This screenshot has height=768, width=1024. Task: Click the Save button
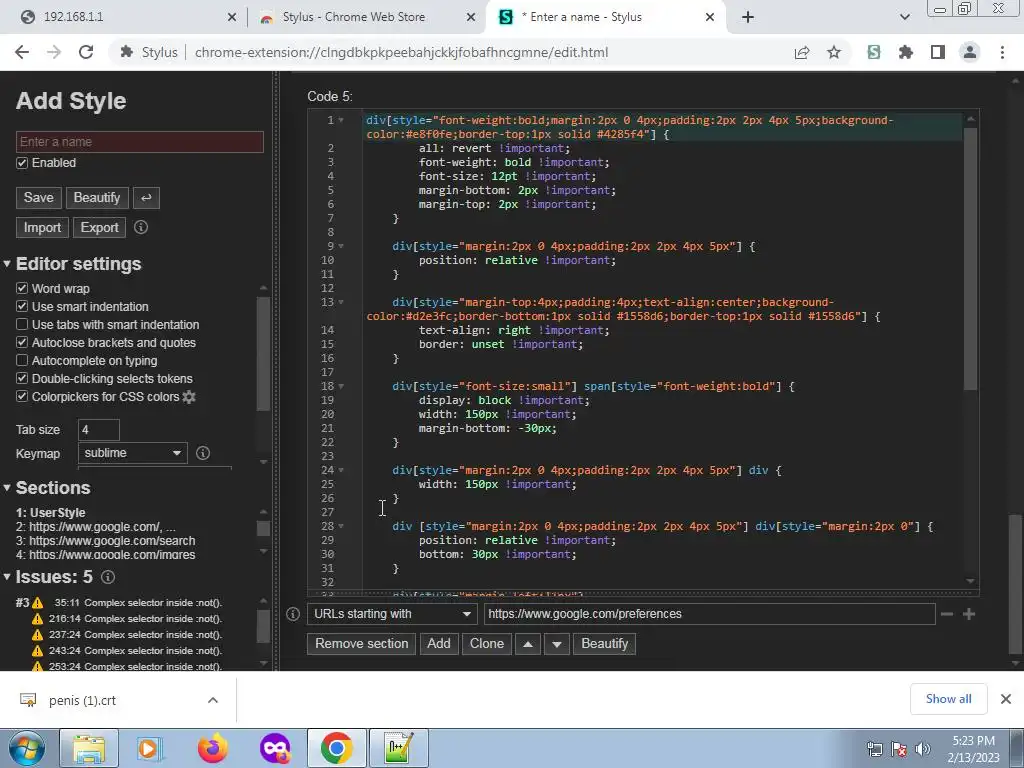tap(39, 198)
